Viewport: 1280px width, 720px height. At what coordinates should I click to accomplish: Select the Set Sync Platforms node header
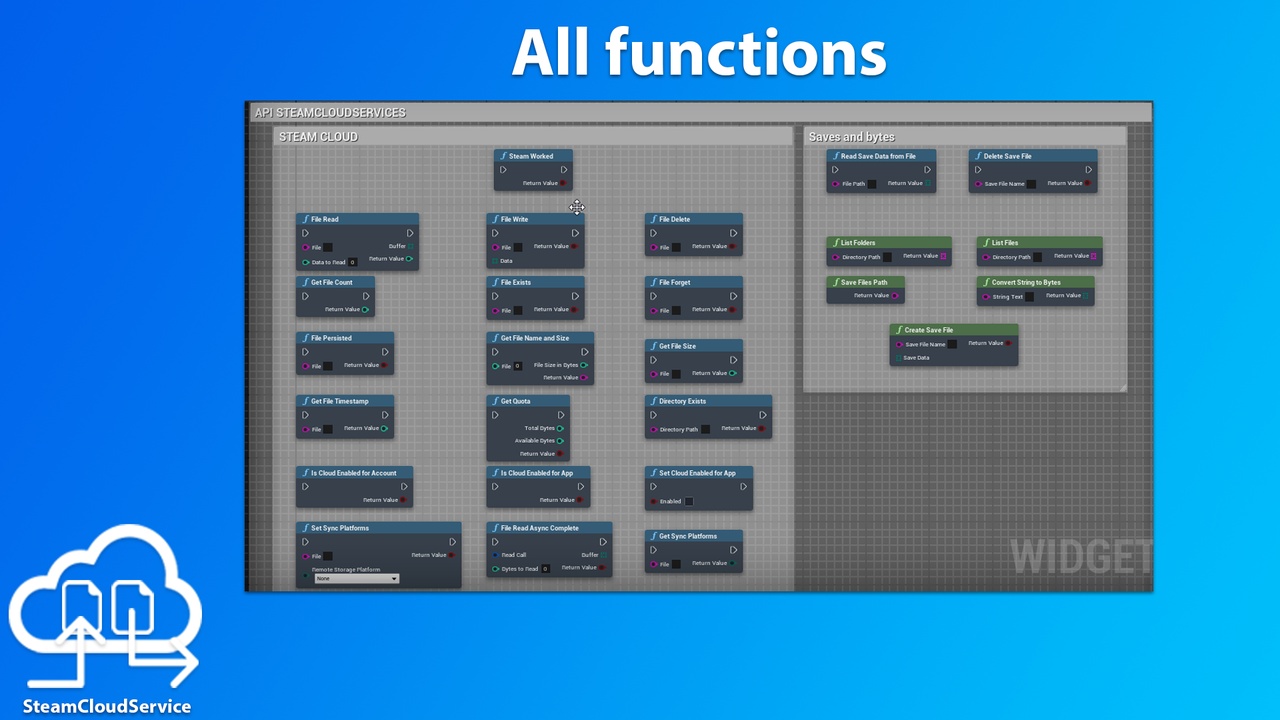tap(379, 528)
